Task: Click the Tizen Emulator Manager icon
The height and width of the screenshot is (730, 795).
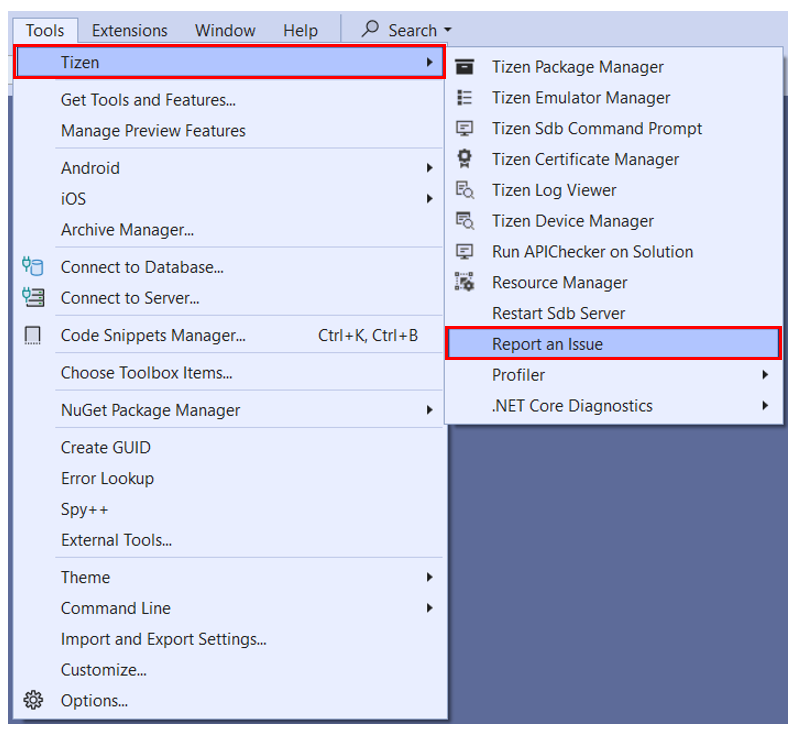Action: [x=464, y=98]
